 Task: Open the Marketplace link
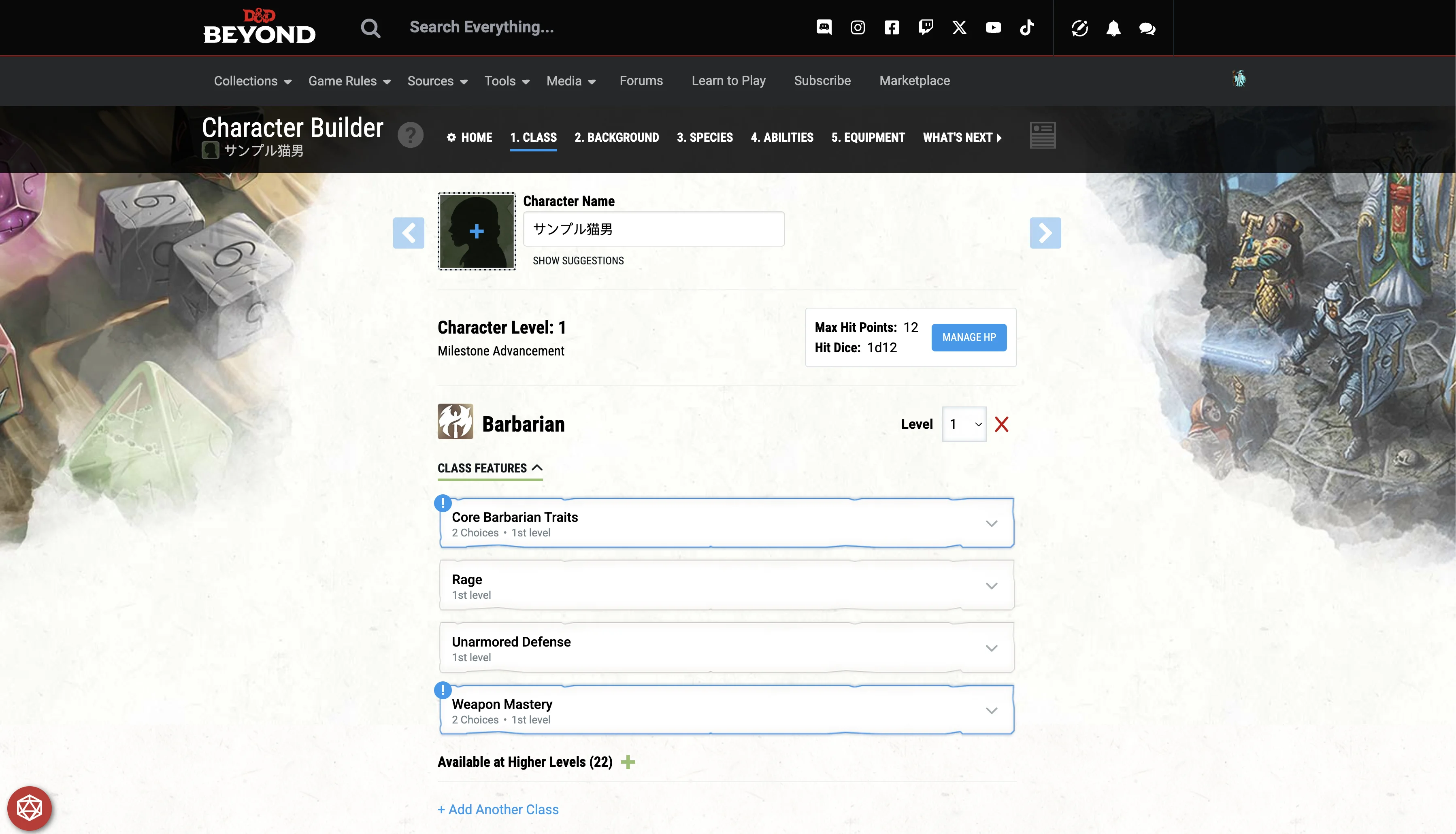pos(914,81)
